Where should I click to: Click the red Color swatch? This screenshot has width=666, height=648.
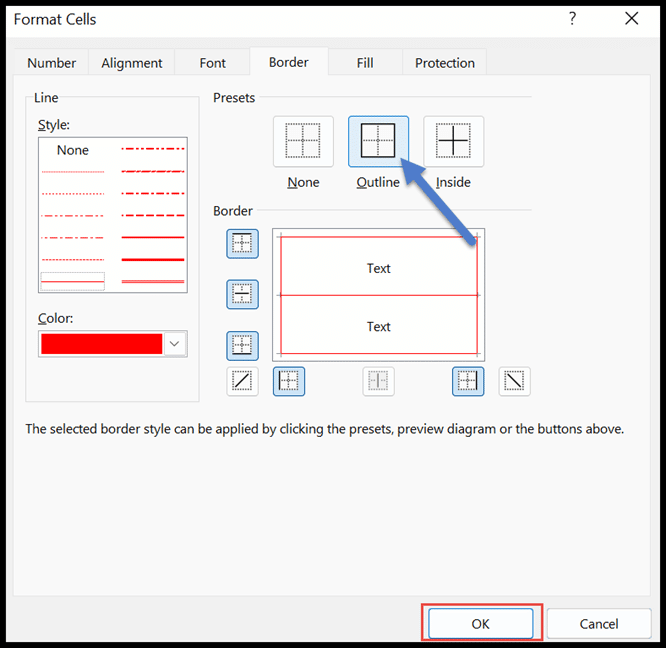(x=102, y=344)
